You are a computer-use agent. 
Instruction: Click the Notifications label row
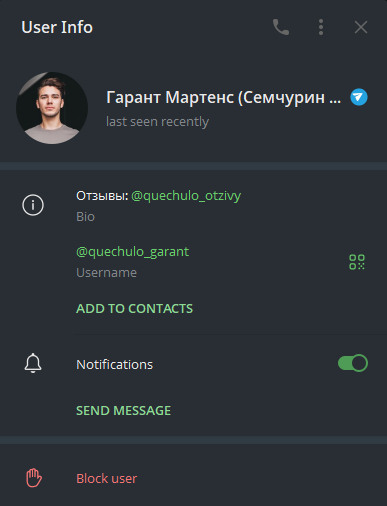(193, 364)
